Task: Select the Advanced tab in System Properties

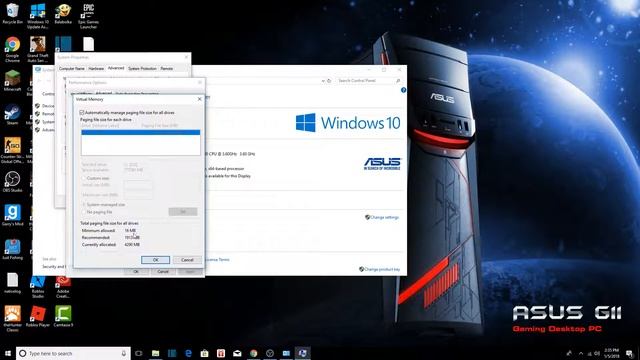Action: pyautogui.click(x=116, y=68)
